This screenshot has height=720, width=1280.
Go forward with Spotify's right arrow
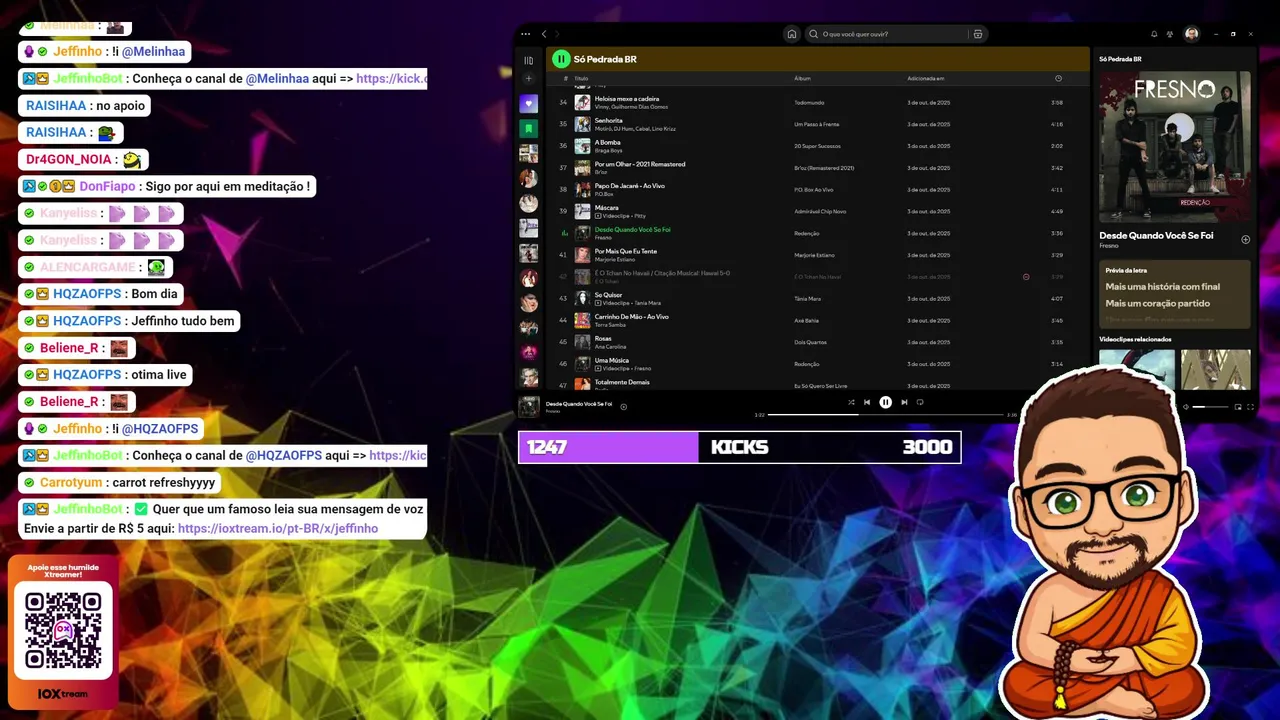click(557, 34)
